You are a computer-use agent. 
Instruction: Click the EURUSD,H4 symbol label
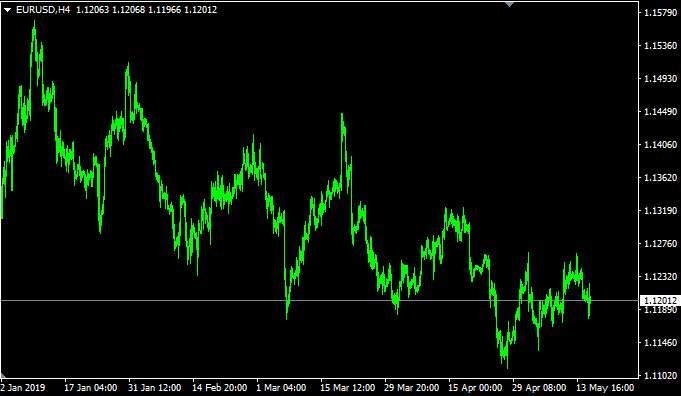pos(43,10)
